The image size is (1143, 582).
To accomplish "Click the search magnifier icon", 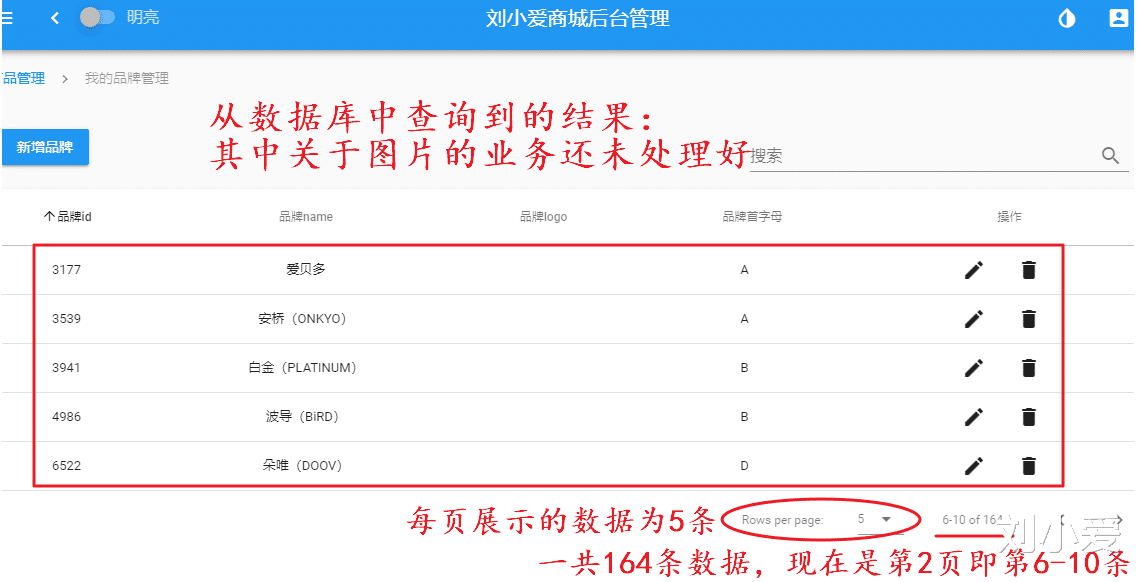I will (x=1110, y=156).
